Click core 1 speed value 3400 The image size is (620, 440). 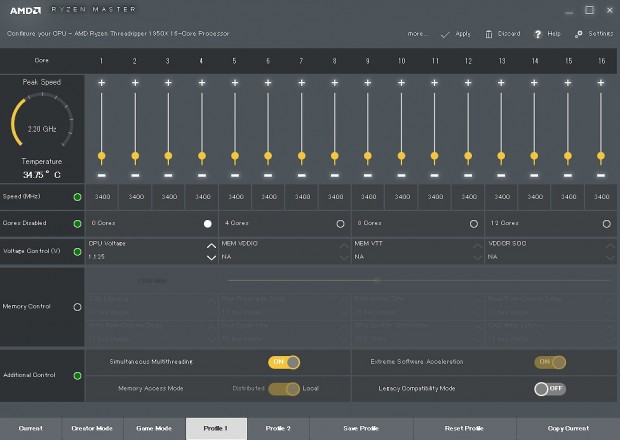point(102,197)
